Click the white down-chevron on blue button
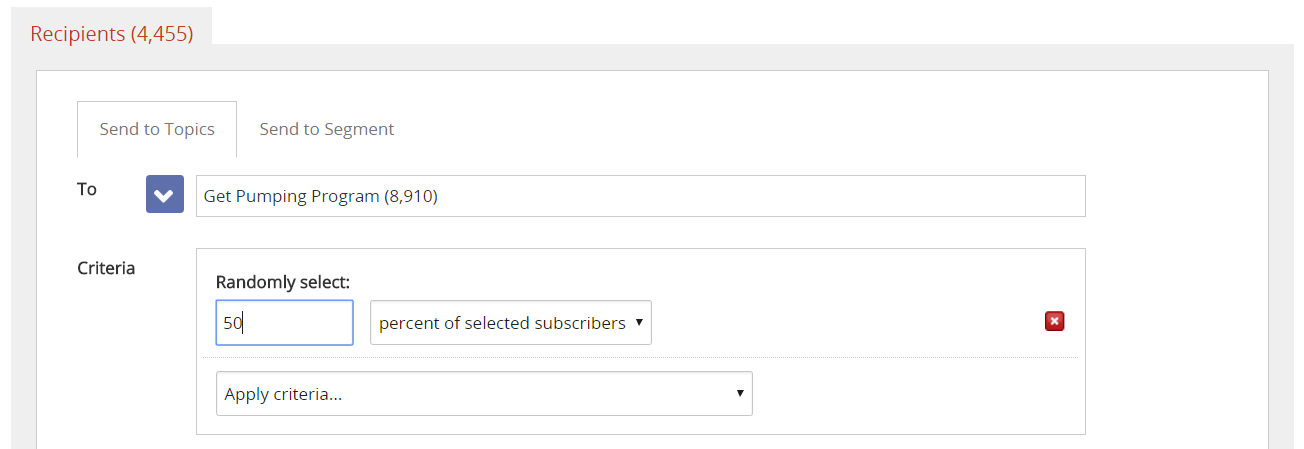 click(x=165, y=194)
